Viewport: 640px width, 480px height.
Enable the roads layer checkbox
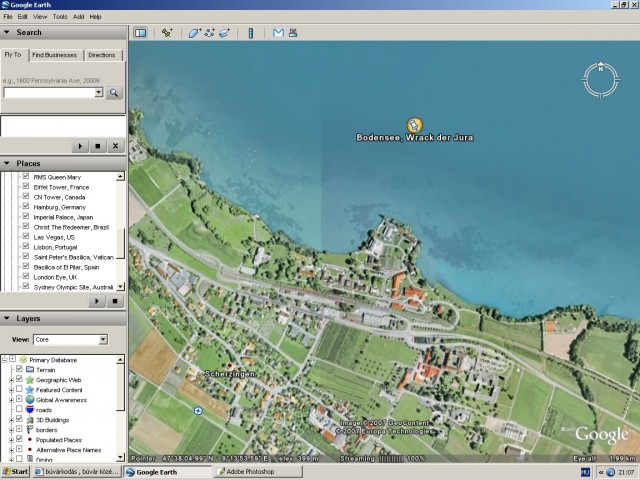(18, 410)
